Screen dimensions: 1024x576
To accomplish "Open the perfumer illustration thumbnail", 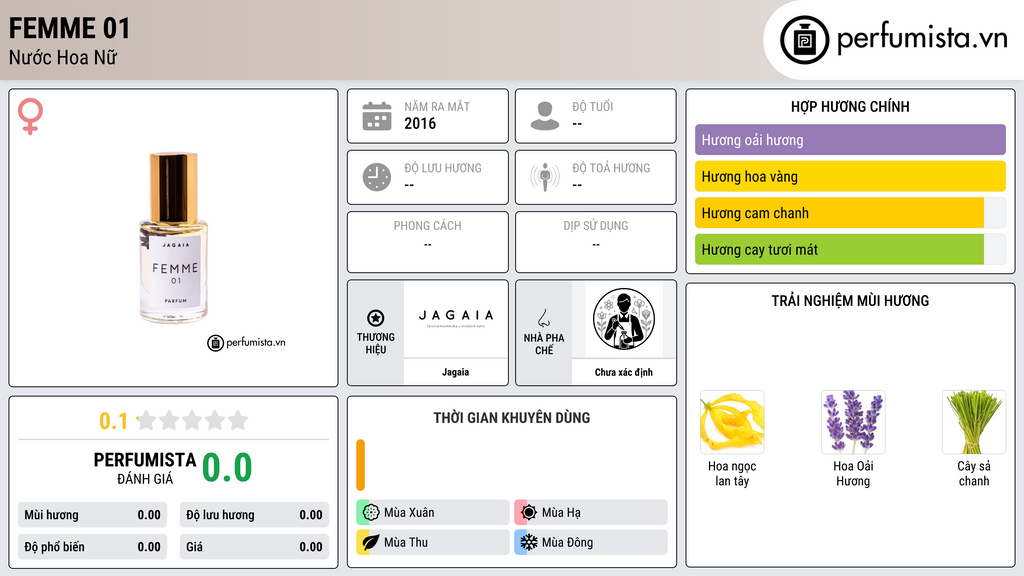I will (624, 319).
